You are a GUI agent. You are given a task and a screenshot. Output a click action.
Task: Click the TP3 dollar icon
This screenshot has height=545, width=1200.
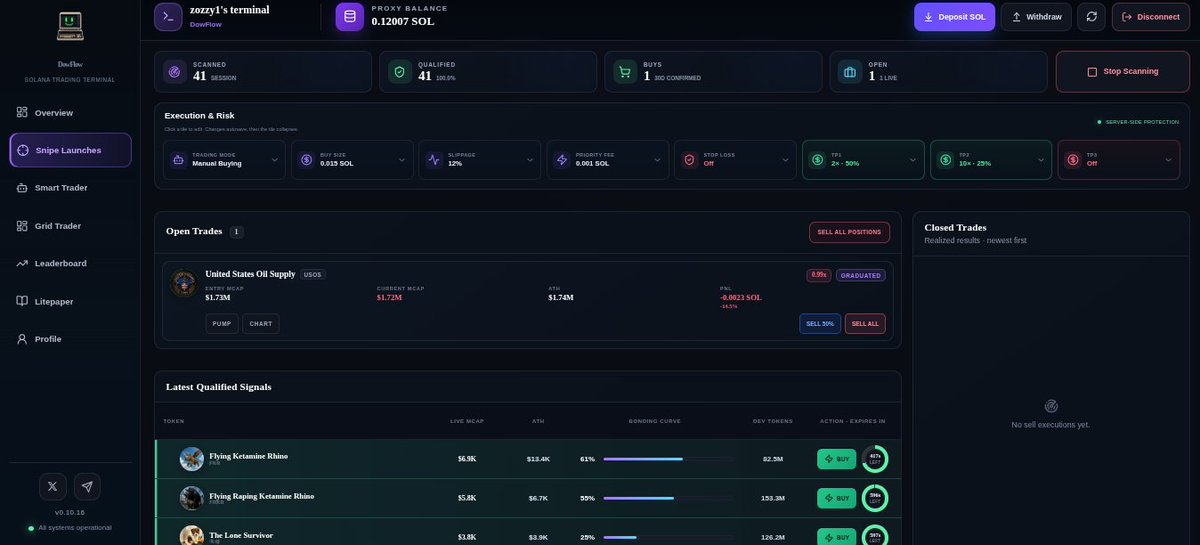click(x=1073, y=159)
